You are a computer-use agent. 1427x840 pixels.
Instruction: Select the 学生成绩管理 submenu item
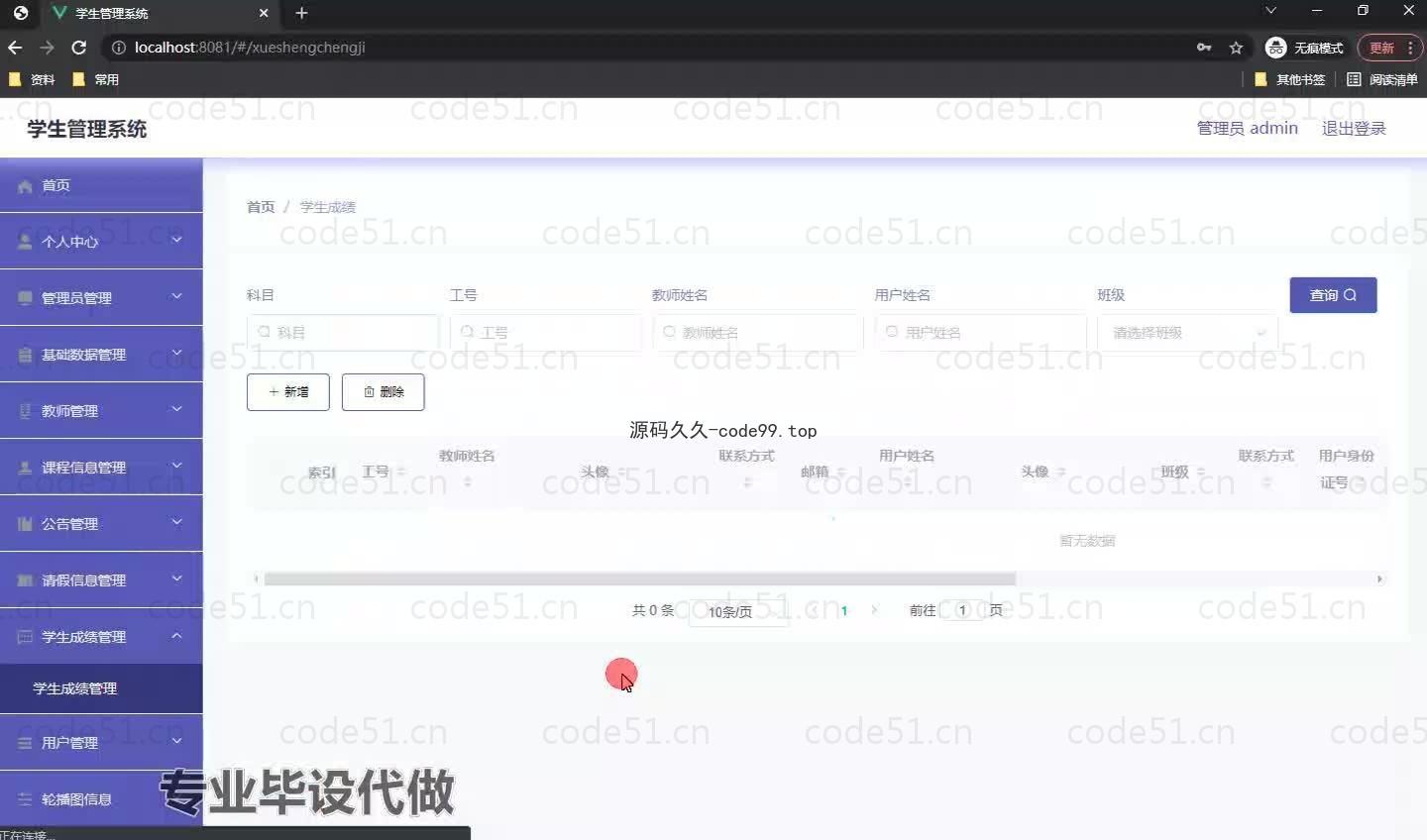(101, 688)
